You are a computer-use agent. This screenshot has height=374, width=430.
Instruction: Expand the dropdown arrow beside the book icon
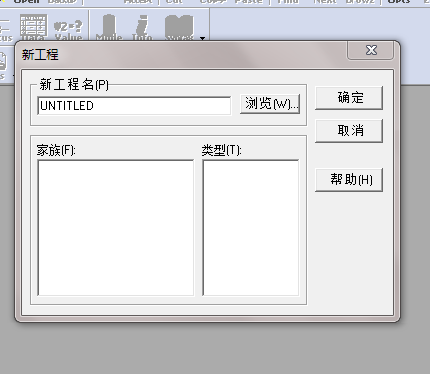(202, 38)
